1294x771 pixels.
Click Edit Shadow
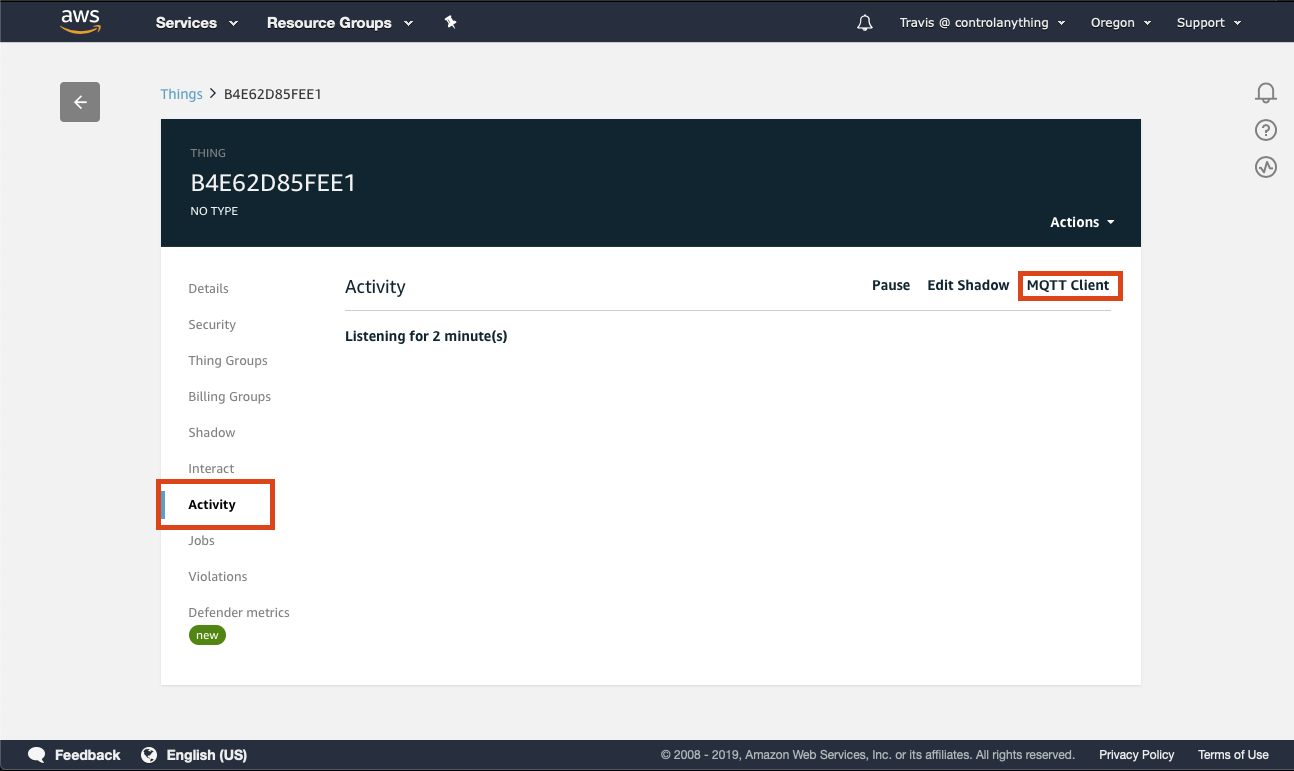[x=967, y=285]
